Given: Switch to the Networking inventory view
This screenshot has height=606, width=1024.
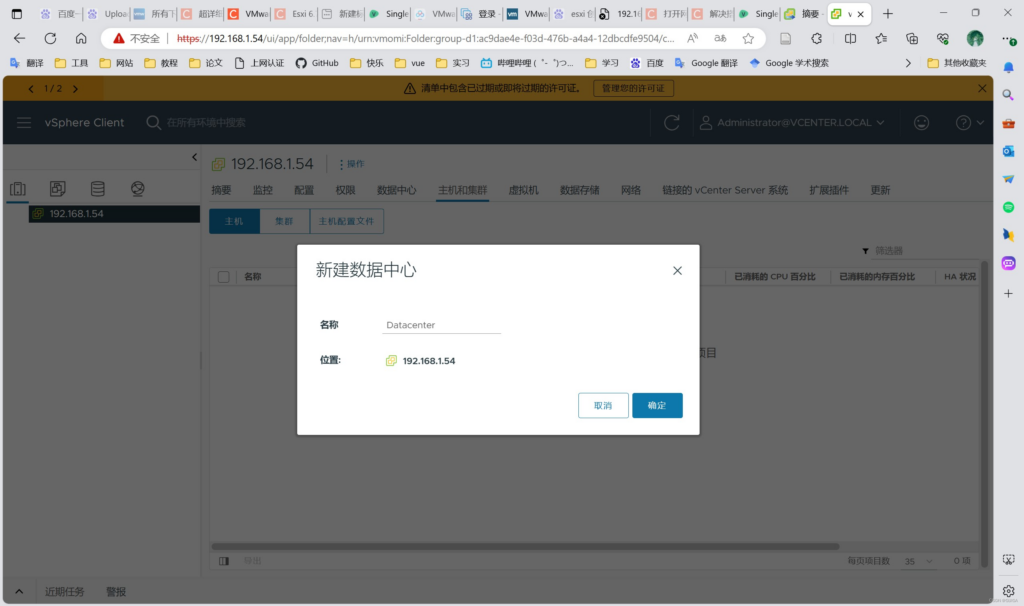Looking at the screenshot, I should click(138, 189).
